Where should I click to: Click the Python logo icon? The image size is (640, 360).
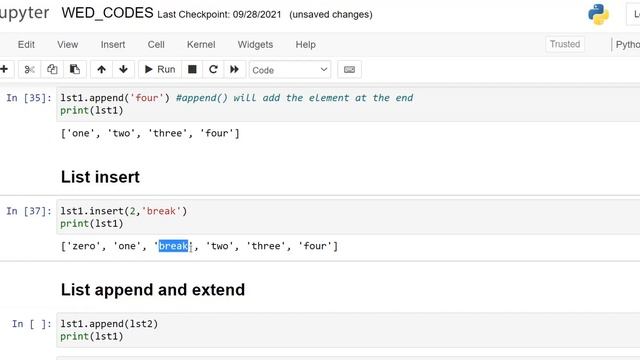(598, 14)
